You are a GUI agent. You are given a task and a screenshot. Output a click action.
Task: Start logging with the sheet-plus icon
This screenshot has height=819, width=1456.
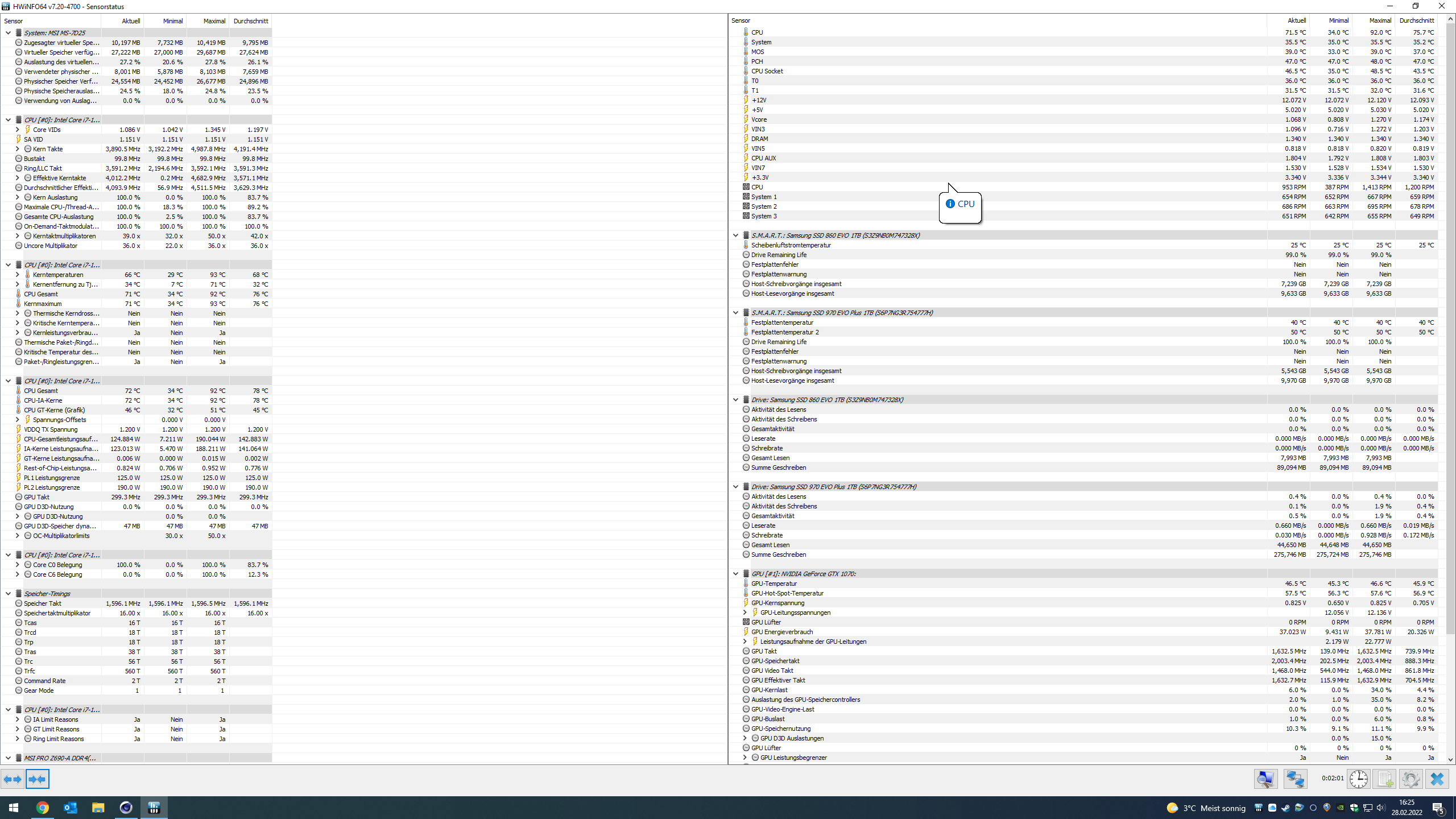pyautogui.click(x=1384, y=779)
